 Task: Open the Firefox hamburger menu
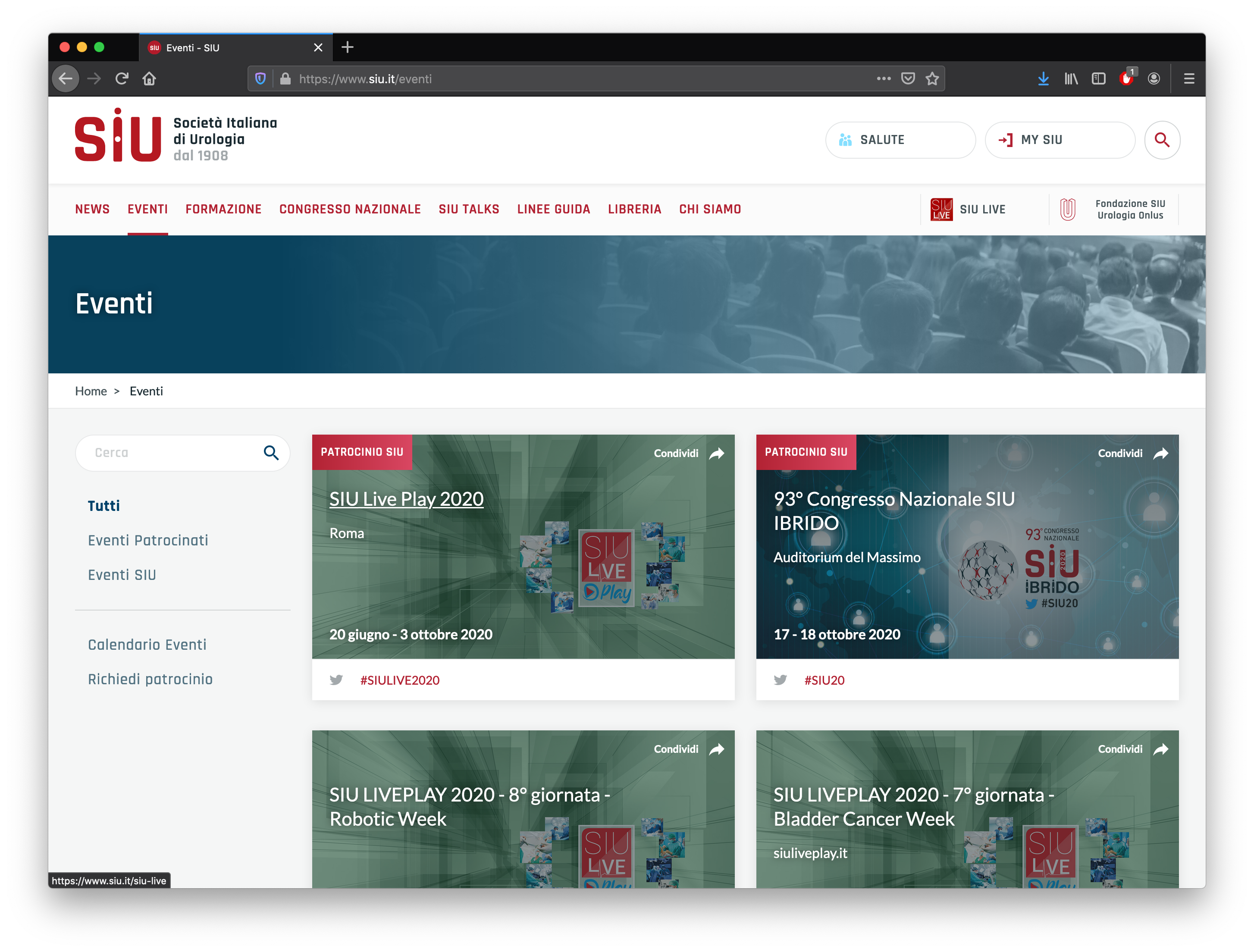tap(1189, 79)
